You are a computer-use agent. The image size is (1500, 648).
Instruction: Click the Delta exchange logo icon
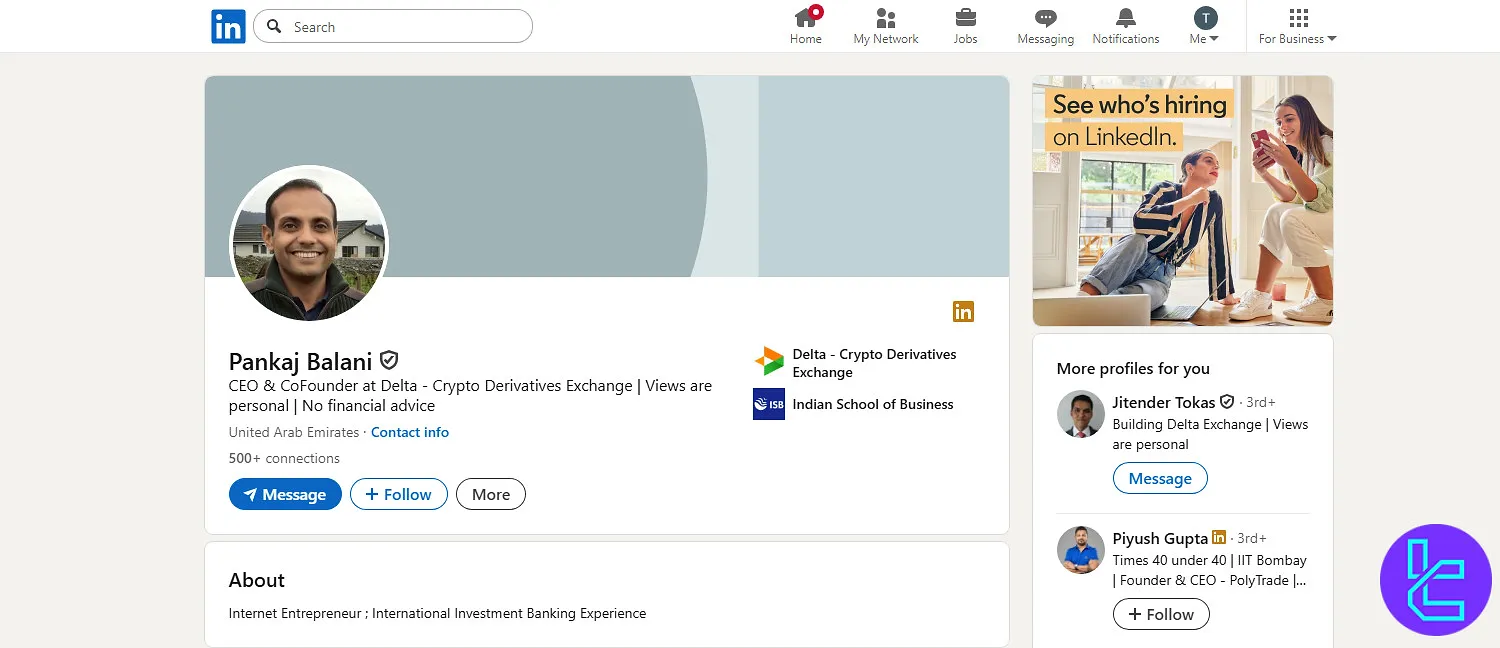tap(769, 361)
